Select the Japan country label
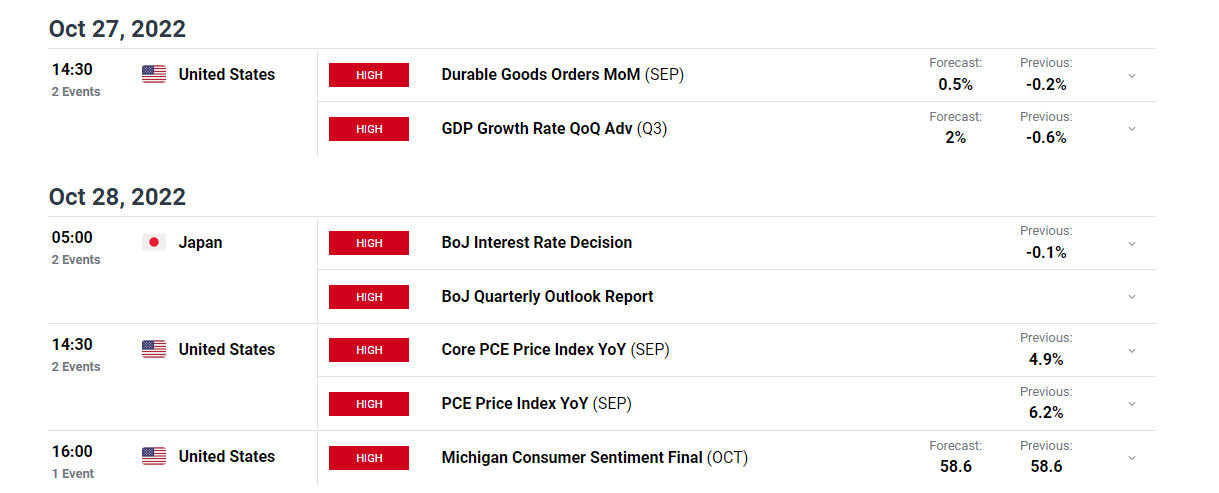This screenshot has width=1219, height=493. [200, 242]
